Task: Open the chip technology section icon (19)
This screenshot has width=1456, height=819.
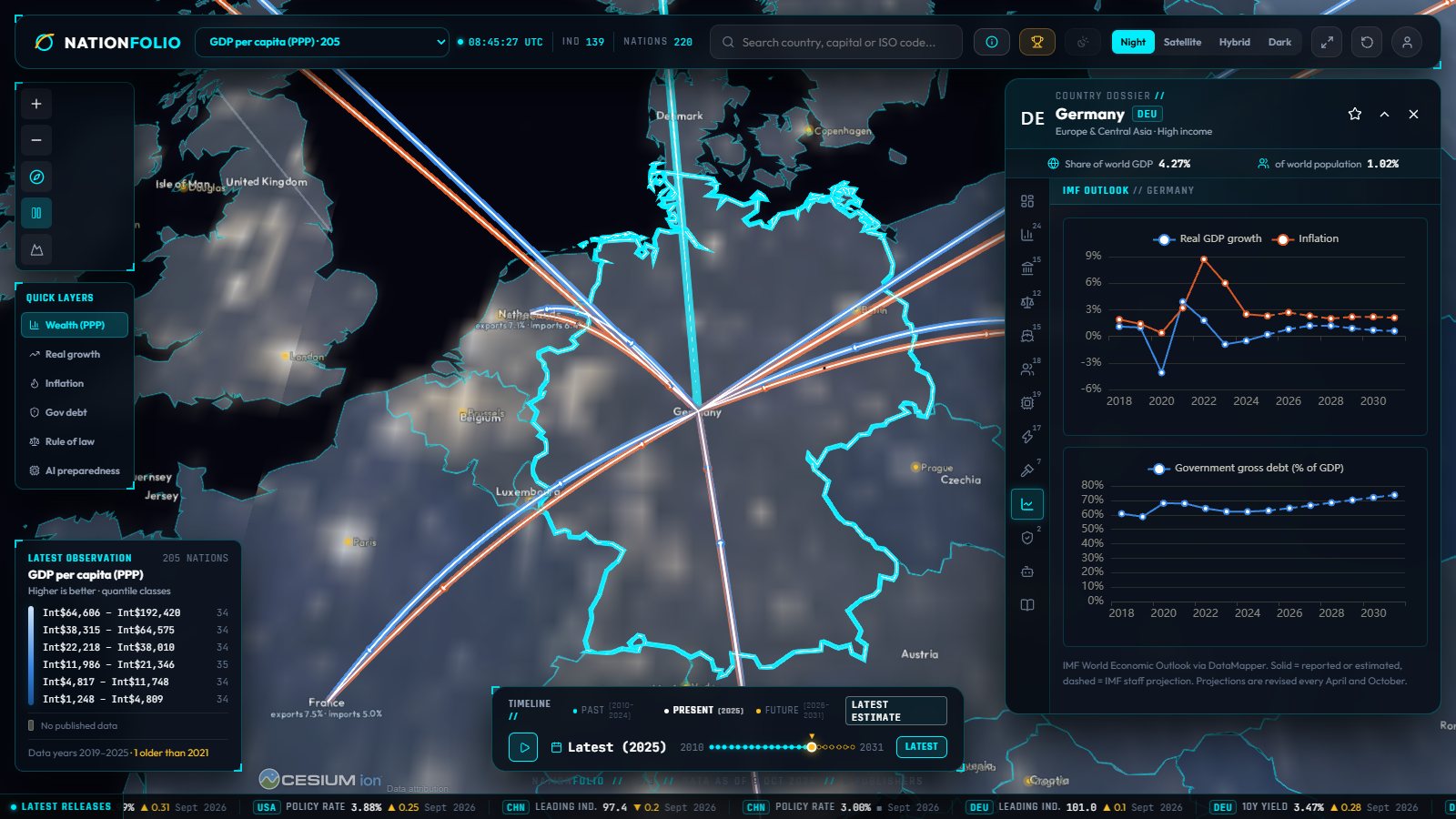Action: click(x=1027, y=403)
